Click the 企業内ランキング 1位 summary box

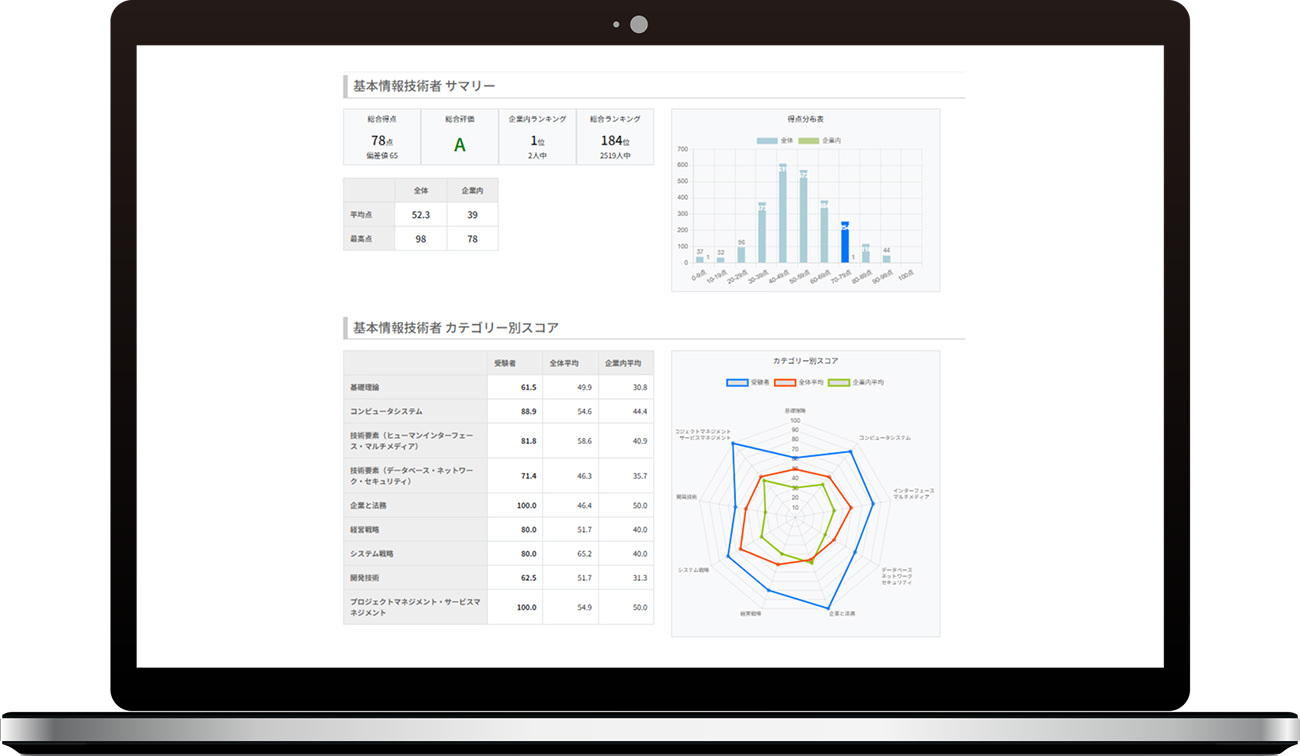(537, 137)
